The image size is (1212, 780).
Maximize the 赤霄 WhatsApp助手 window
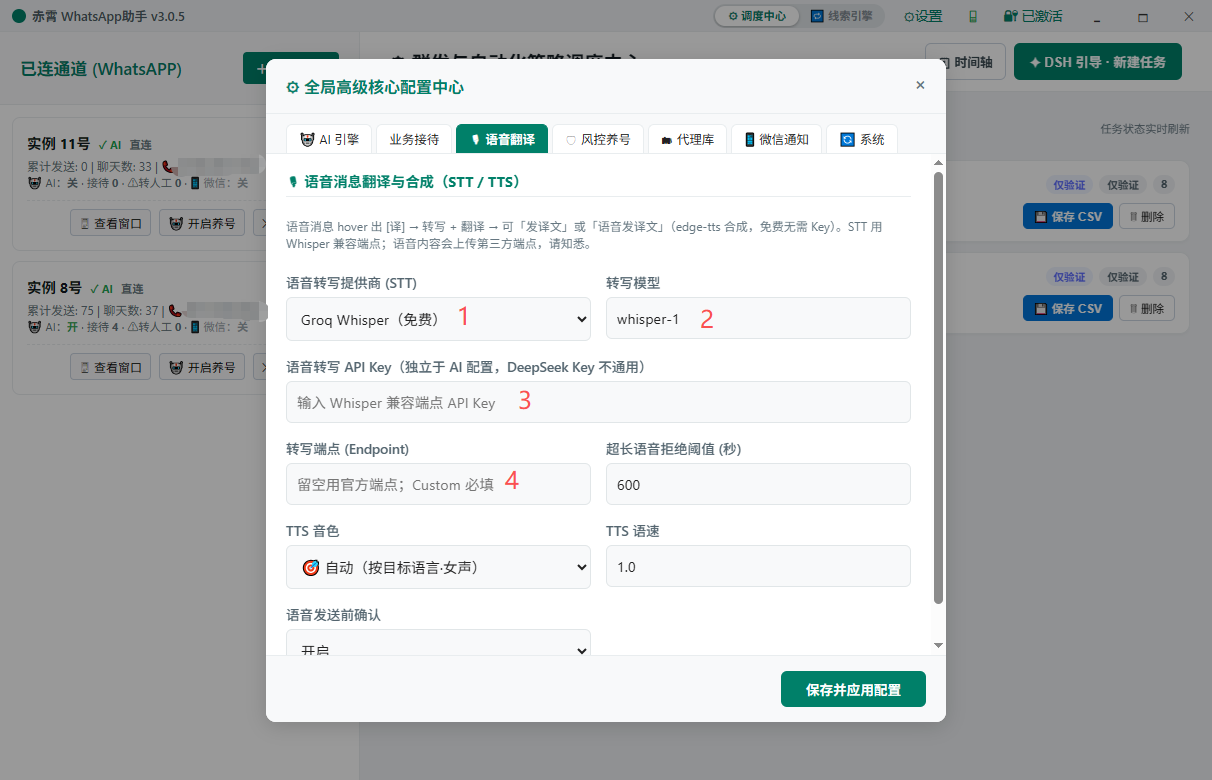point(1143,16)
